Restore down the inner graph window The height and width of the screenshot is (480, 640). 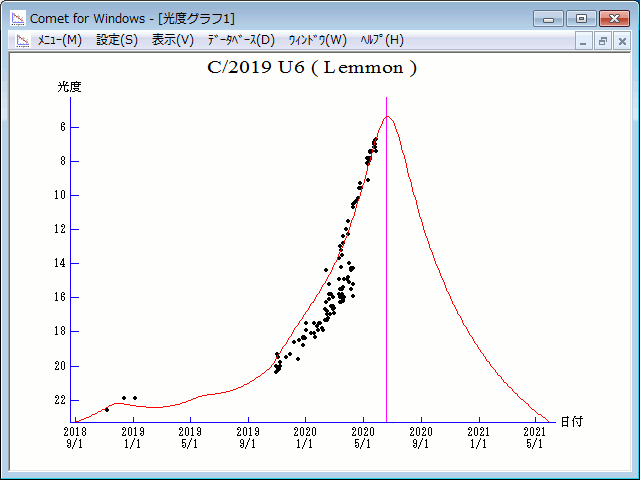(603, 41)
